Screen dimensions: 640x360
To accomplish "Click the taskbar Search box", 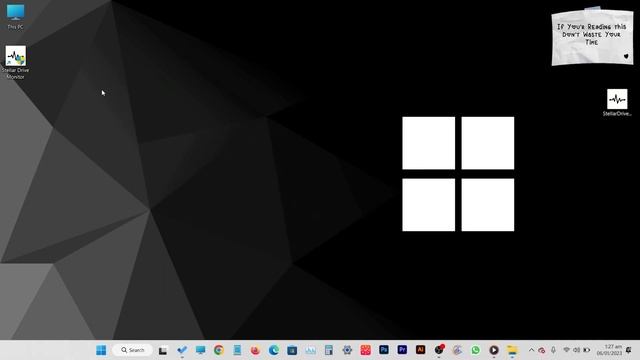I will 133,350.
